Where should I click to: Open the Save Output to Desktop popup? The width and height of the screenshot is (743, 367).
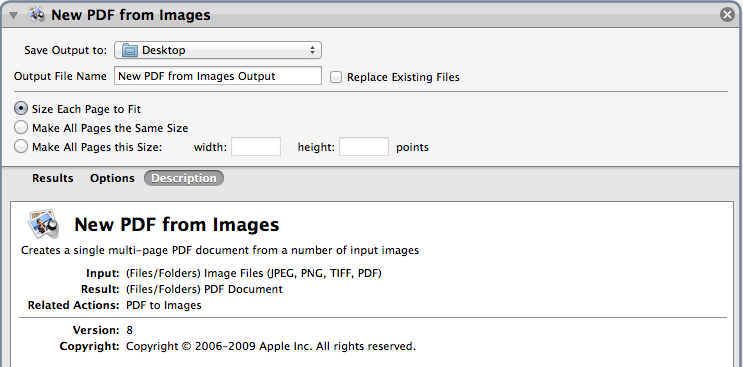pos(217,50)
